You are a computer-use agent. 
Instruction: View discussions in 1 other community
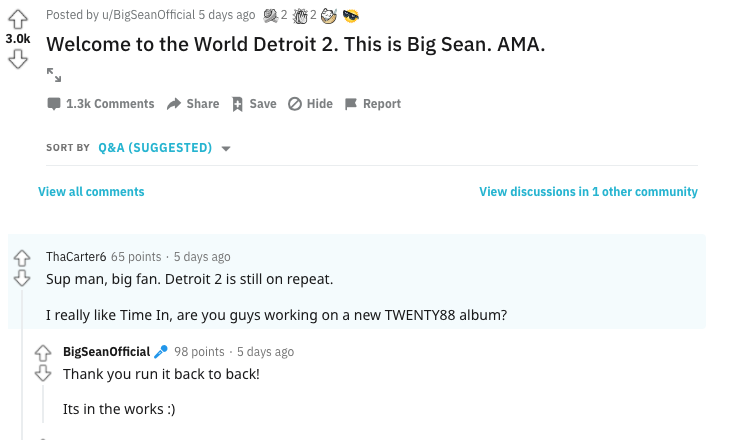tap(588, 192)
